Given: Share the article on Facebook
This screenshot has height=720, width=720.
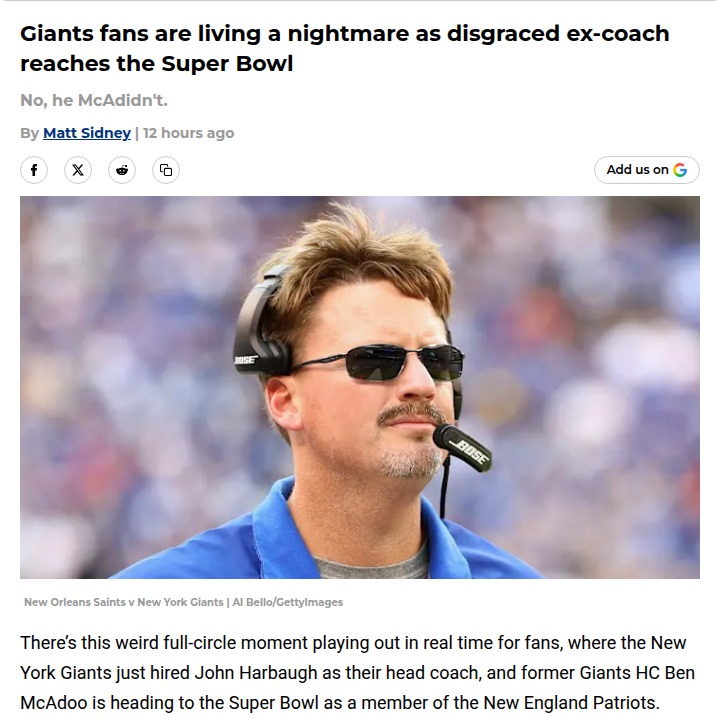Looking at the screenshot, I should 34,170.
